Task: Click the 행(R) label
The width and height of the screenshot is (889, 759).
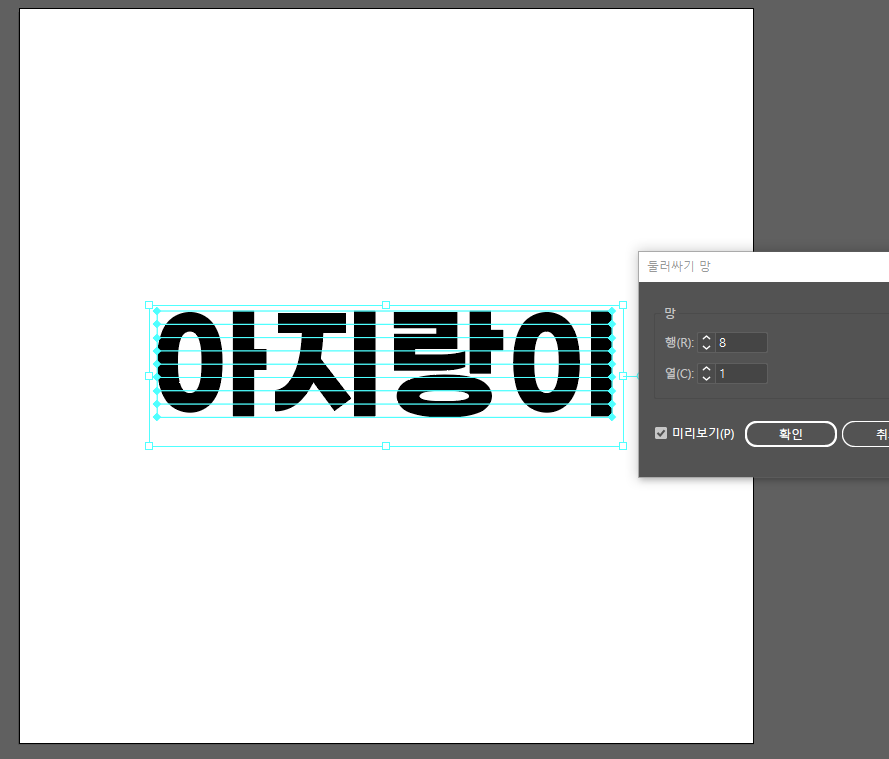Action: (679, 342)
